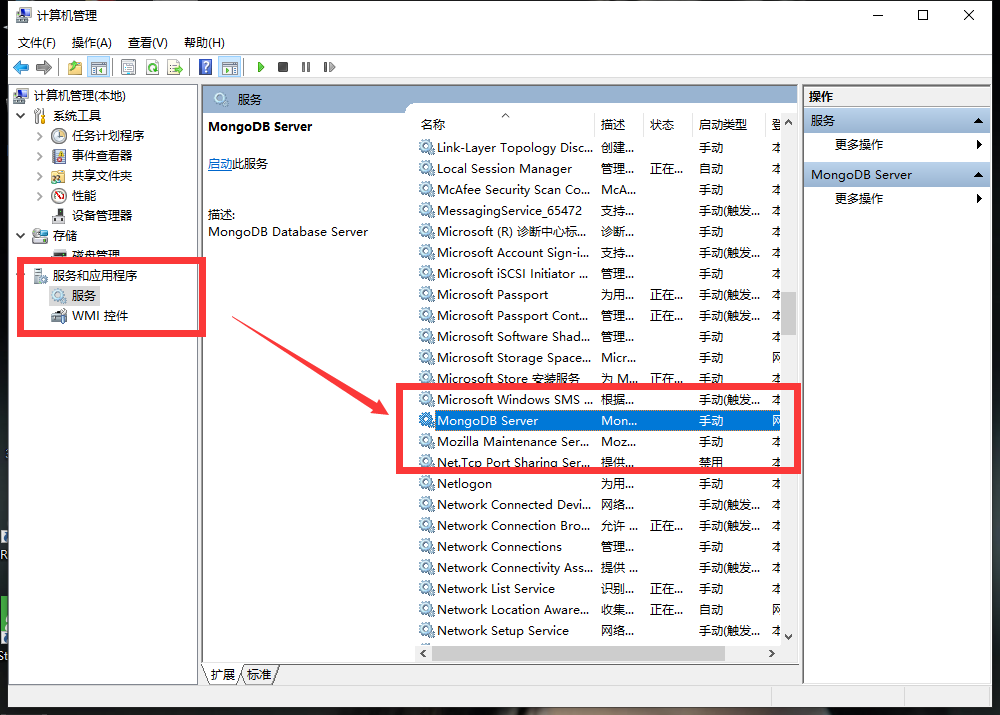Sort by the 名称 column header
Image resolution: width=1000 pixels, height=715 pixels.
click(x=506, y=124)
